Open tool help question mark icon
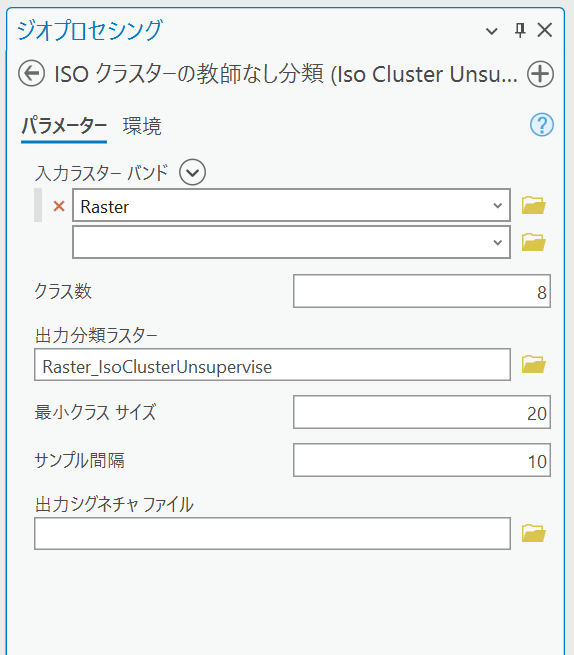574x655 pixels. coord(542,124)
